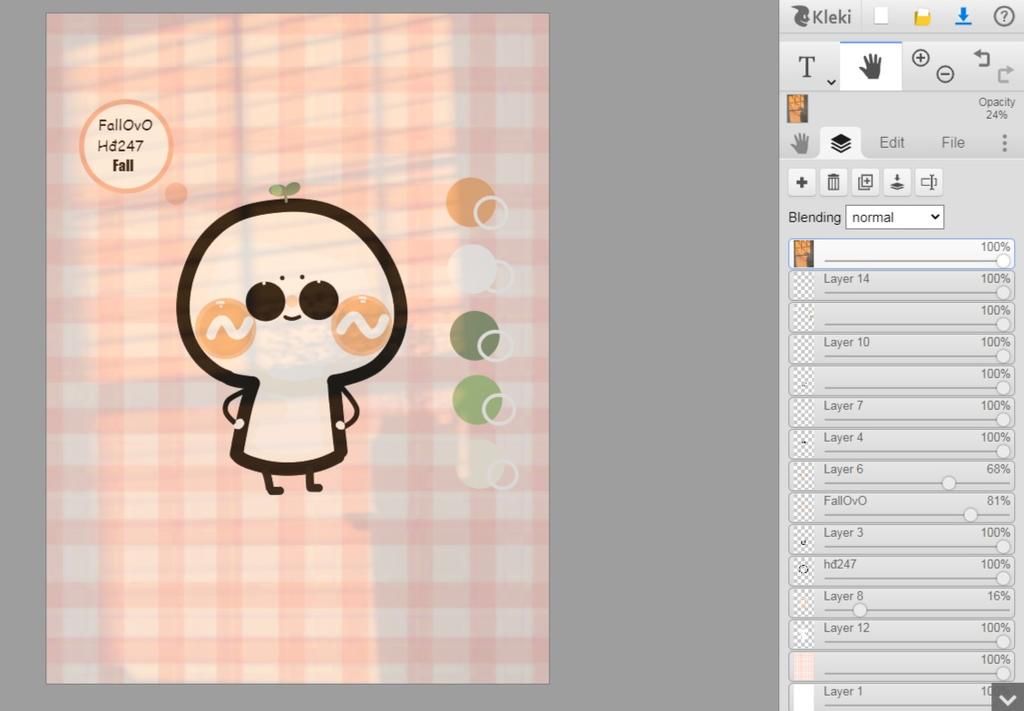Image resolution: width=1024 pixels, height=711 pixels.
Task: Open the Edit tab
Action: pyautogui.click(x=891, y=143)
